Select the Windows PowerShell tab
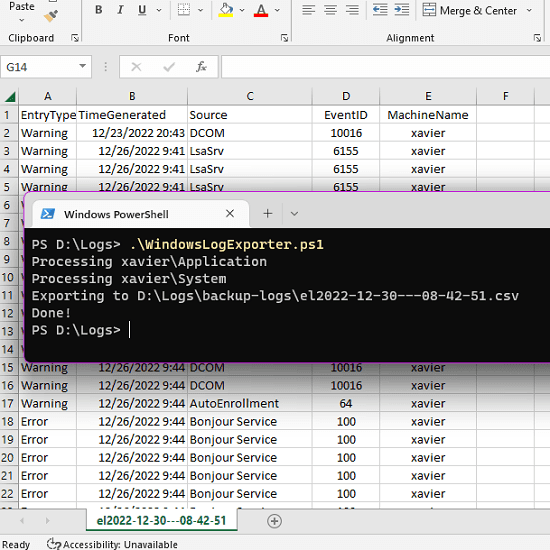 (x=141, y=214)
